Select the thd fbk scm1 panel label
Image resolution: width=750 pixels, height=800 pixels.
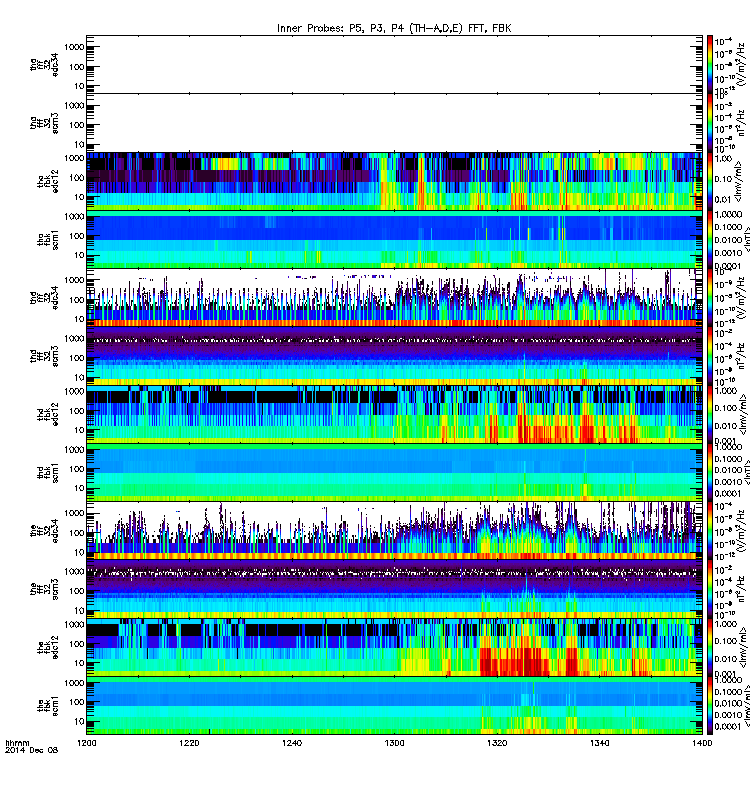(48, 473)
